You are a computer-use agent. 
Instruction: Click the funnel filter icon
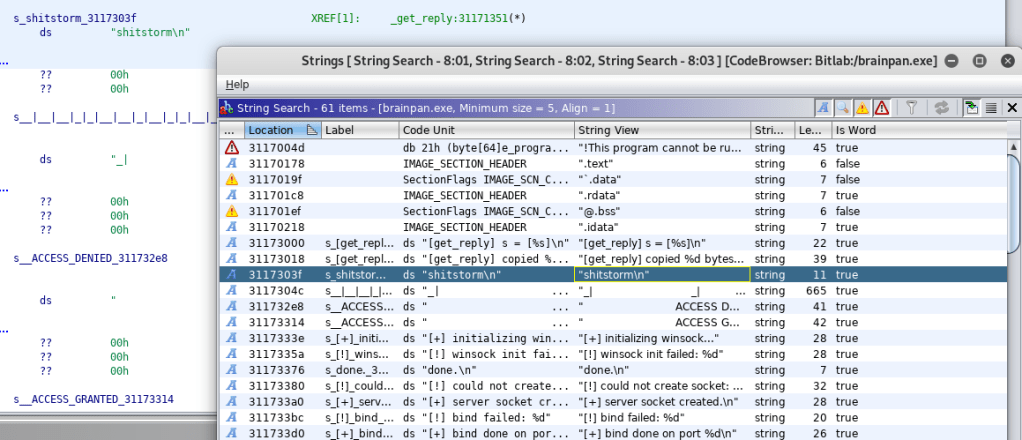pyautogui.click(x=912, y=107)
